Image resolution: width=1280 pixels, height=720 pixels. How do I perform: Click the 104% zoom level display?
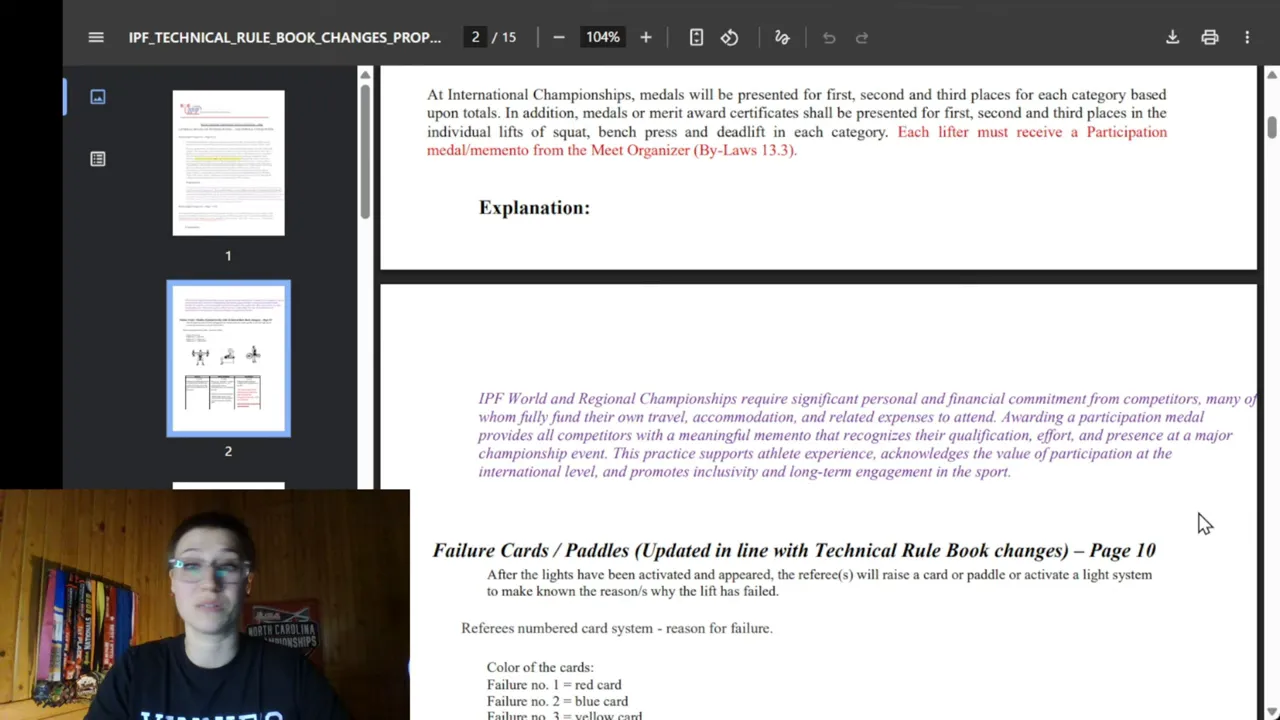(x=602, y=37)
